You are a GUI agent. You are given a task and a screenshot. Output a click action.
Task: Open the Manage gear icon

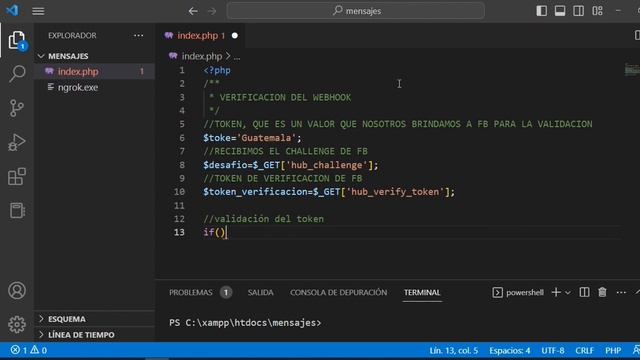pyautogui.click(x=17, y=324)
